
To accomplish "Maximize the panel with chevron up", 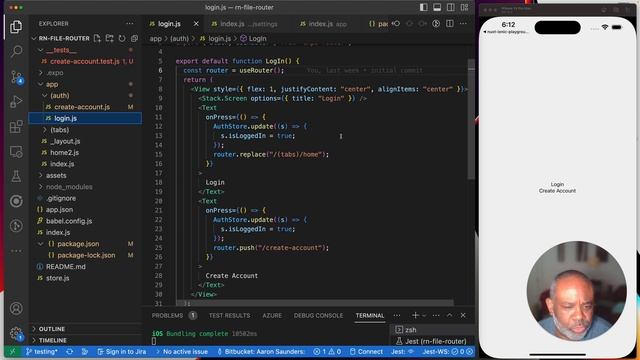I will pos(449,315).
